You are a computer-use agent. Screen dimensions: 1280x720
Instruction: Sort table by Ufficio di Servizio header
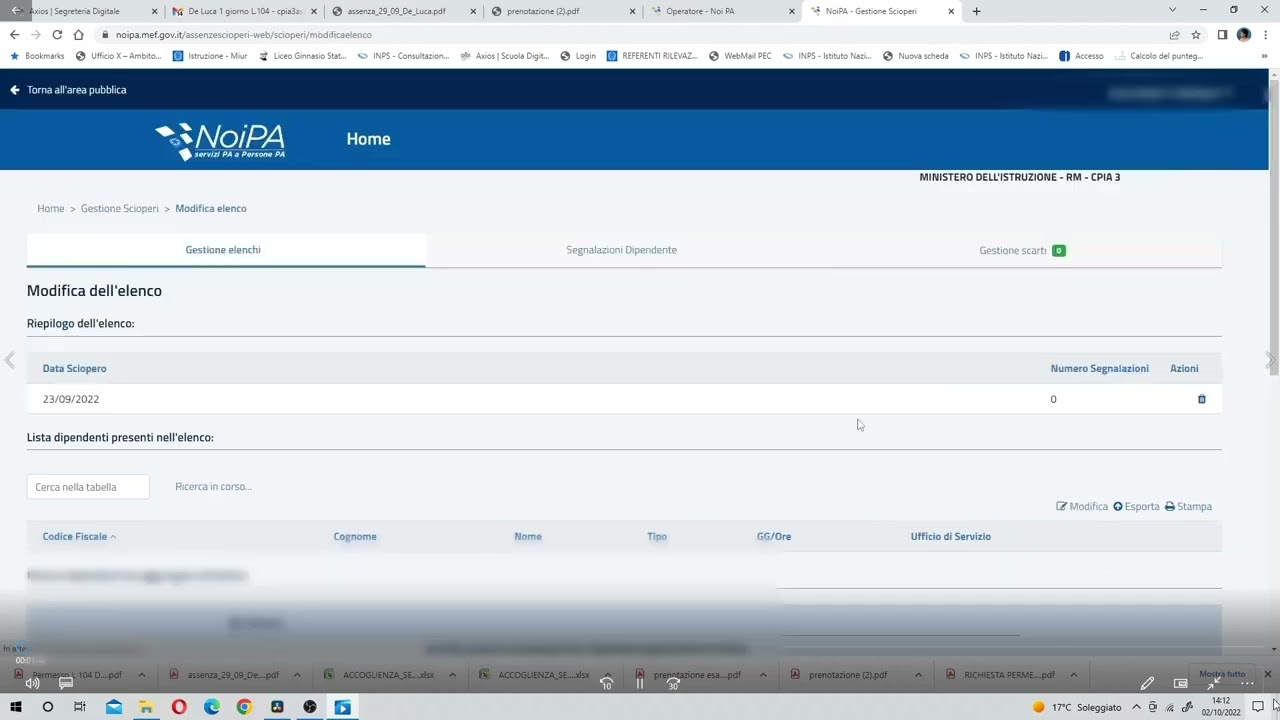coord(951,537)
